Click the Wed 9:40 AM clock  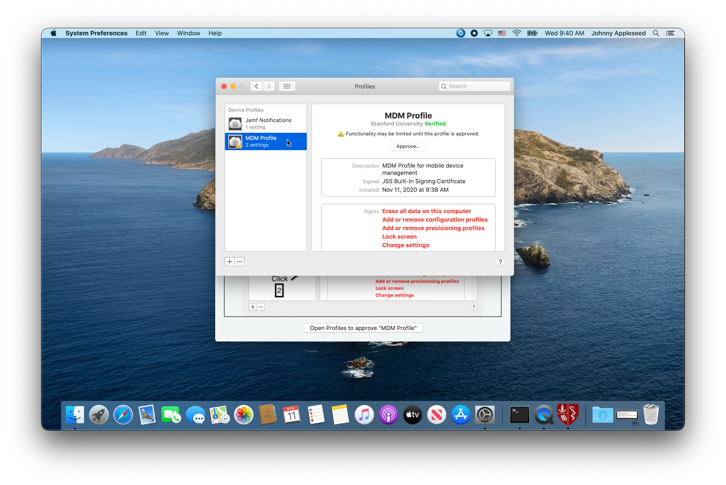(564, 33)
